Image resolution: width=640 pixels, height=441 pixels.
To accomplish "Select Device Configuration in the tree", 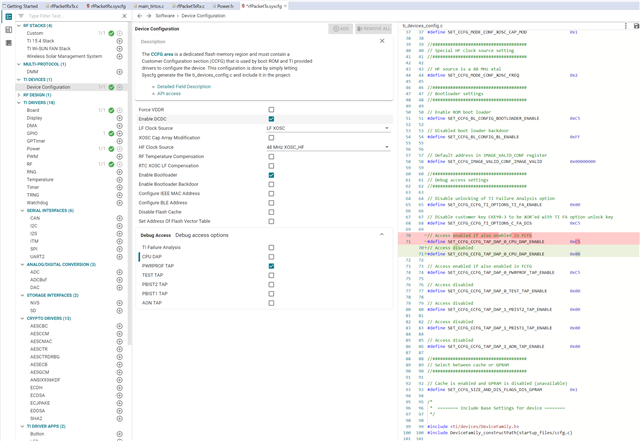I will click(49, 87).
